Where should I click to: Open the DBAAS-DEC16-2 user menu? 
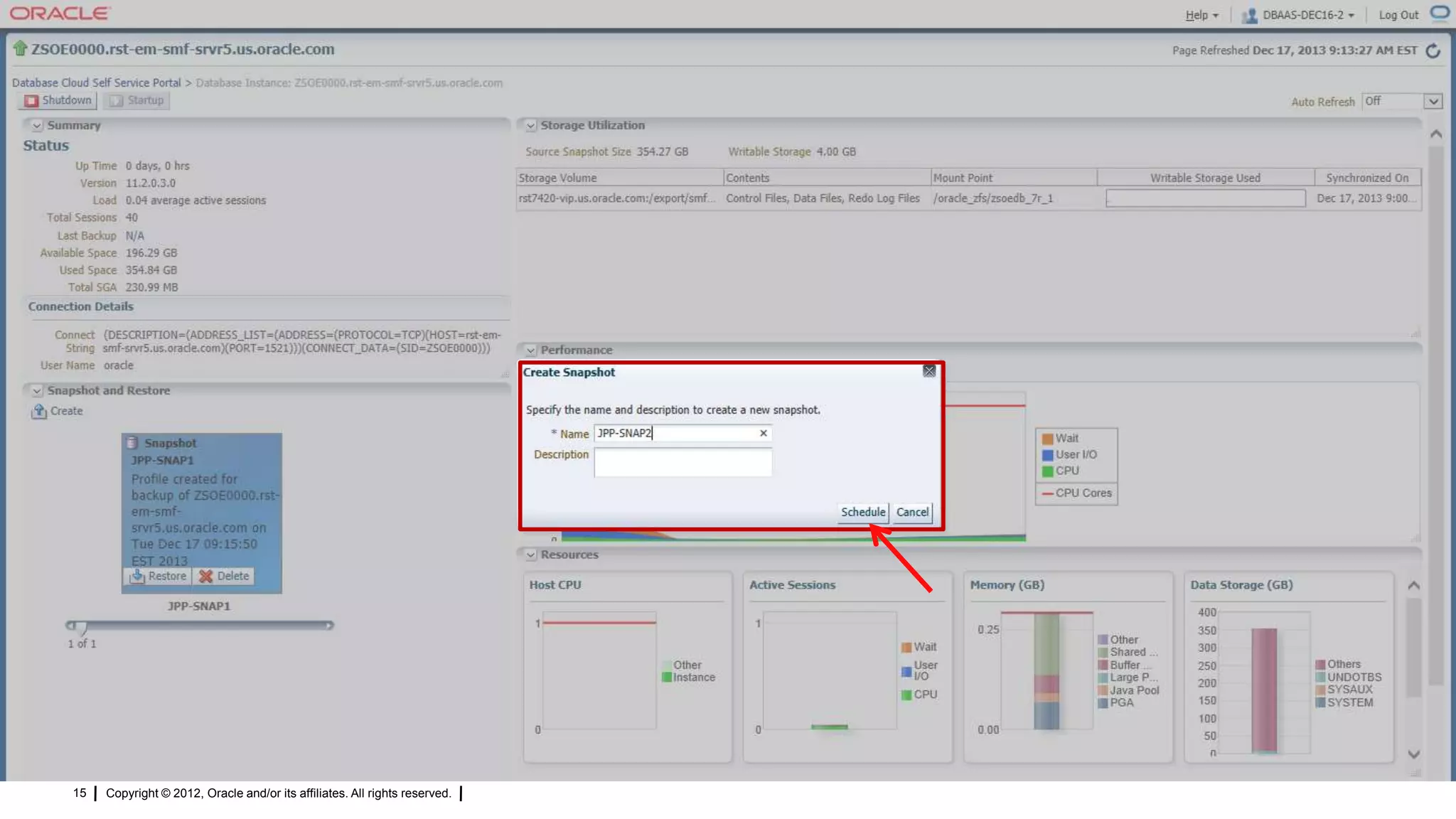coord(1308,15)
